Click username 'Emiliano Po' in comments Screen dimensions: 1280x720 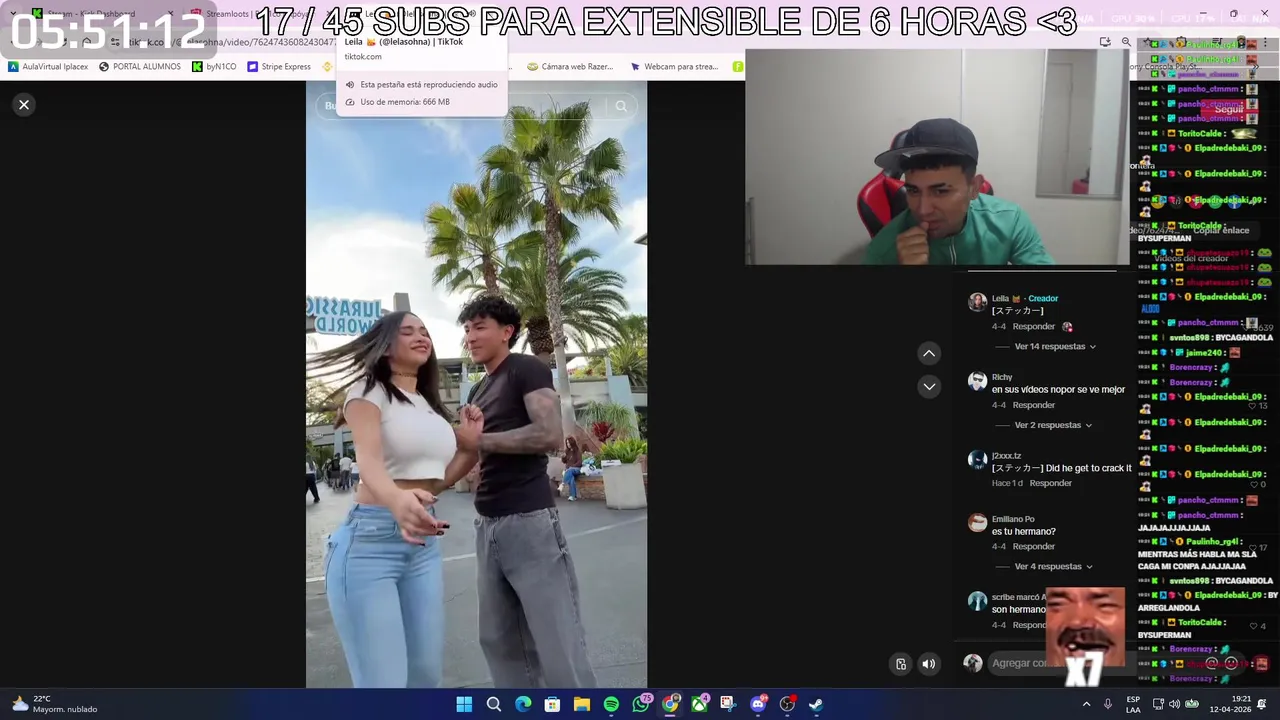point(1013,519)
